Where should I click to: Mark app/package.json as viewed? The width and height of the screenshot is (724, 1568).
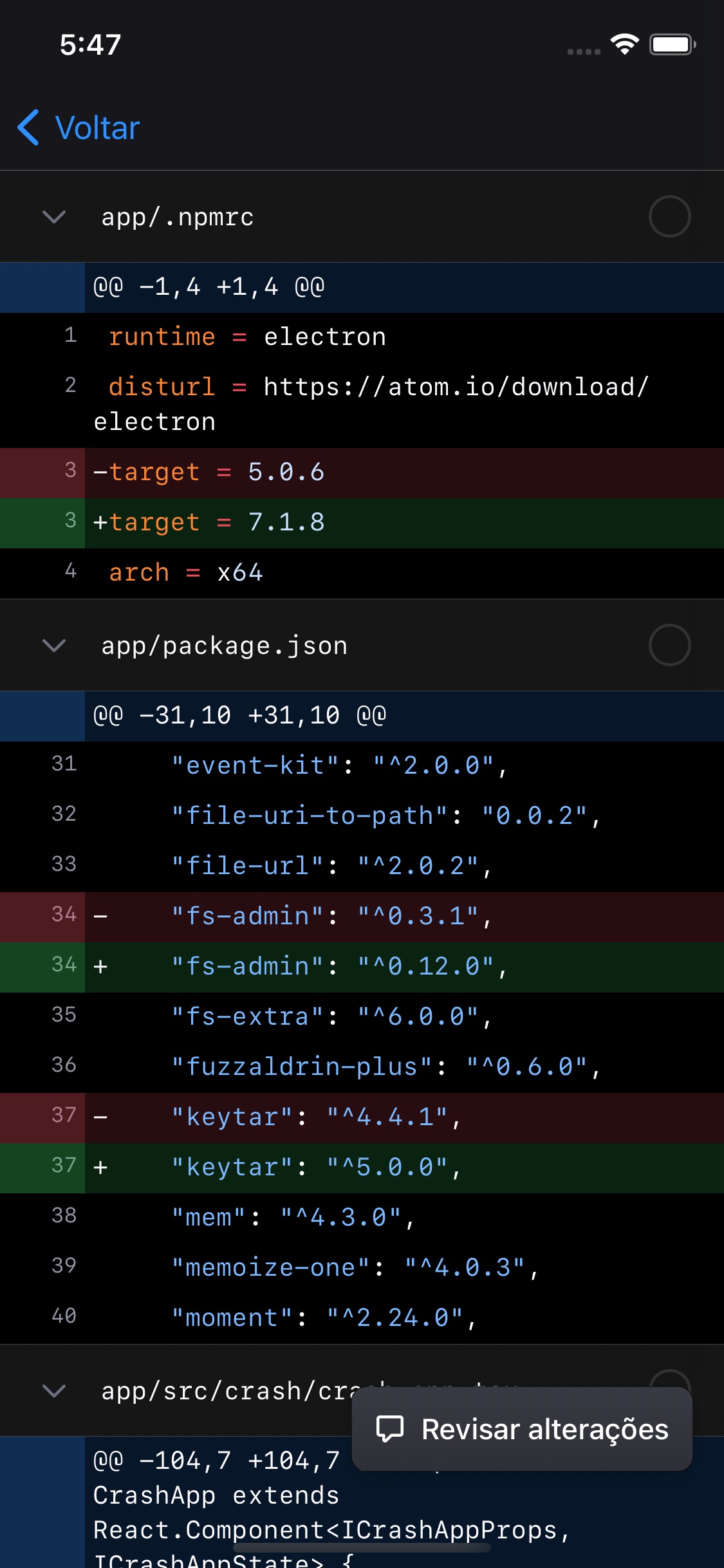(x=669, y=645)
